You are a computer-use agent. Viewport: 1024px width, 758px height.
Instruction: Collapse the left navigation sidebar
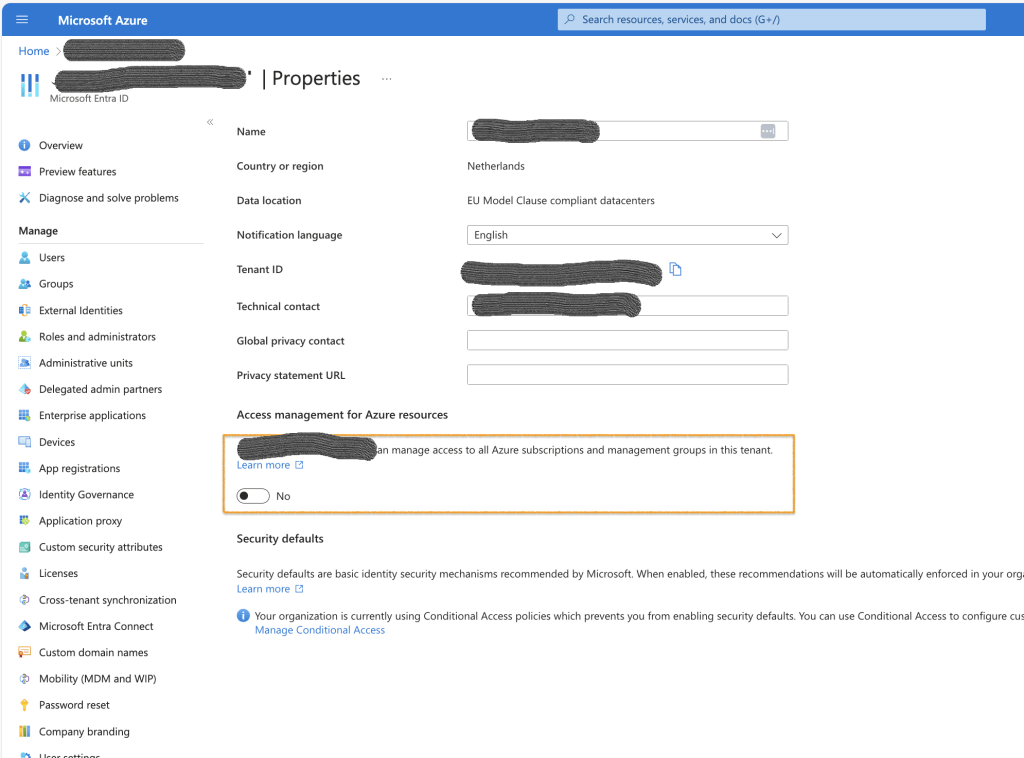click(x=210, y=122)
